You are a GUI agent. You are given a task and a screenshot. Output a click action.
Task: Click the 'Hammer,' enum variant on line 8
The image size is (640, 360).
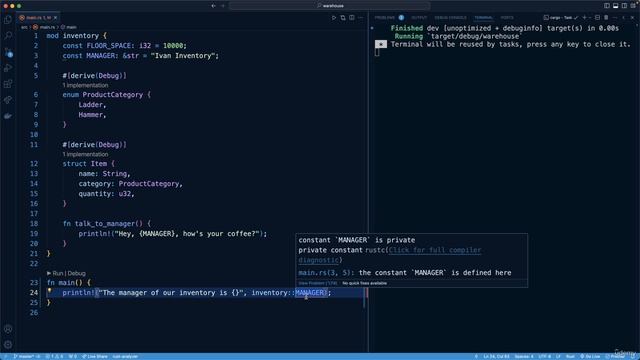pyautogui.click(x=92, y=115)
